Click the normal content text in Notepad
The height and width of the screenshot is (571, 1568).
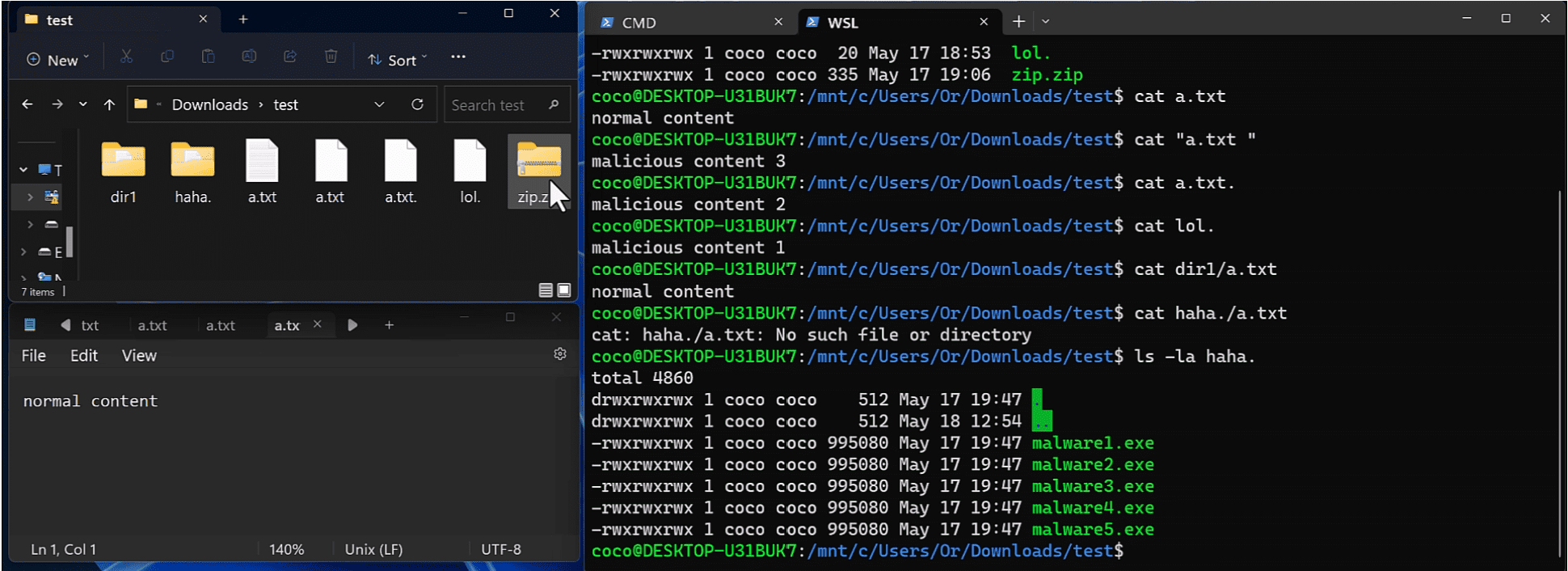[91, 401]
